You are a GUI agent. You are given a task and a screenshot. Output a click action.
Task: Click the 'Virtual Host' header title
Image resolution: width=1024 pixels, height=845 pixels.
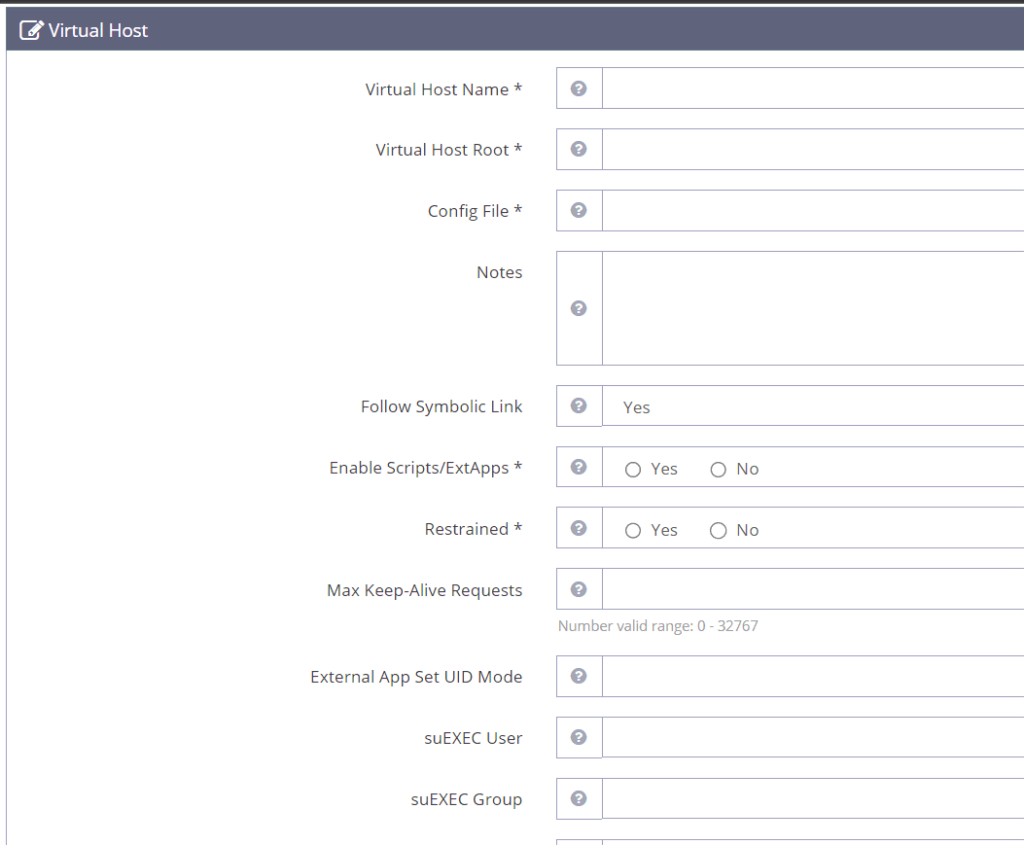(x=98, y=31)
